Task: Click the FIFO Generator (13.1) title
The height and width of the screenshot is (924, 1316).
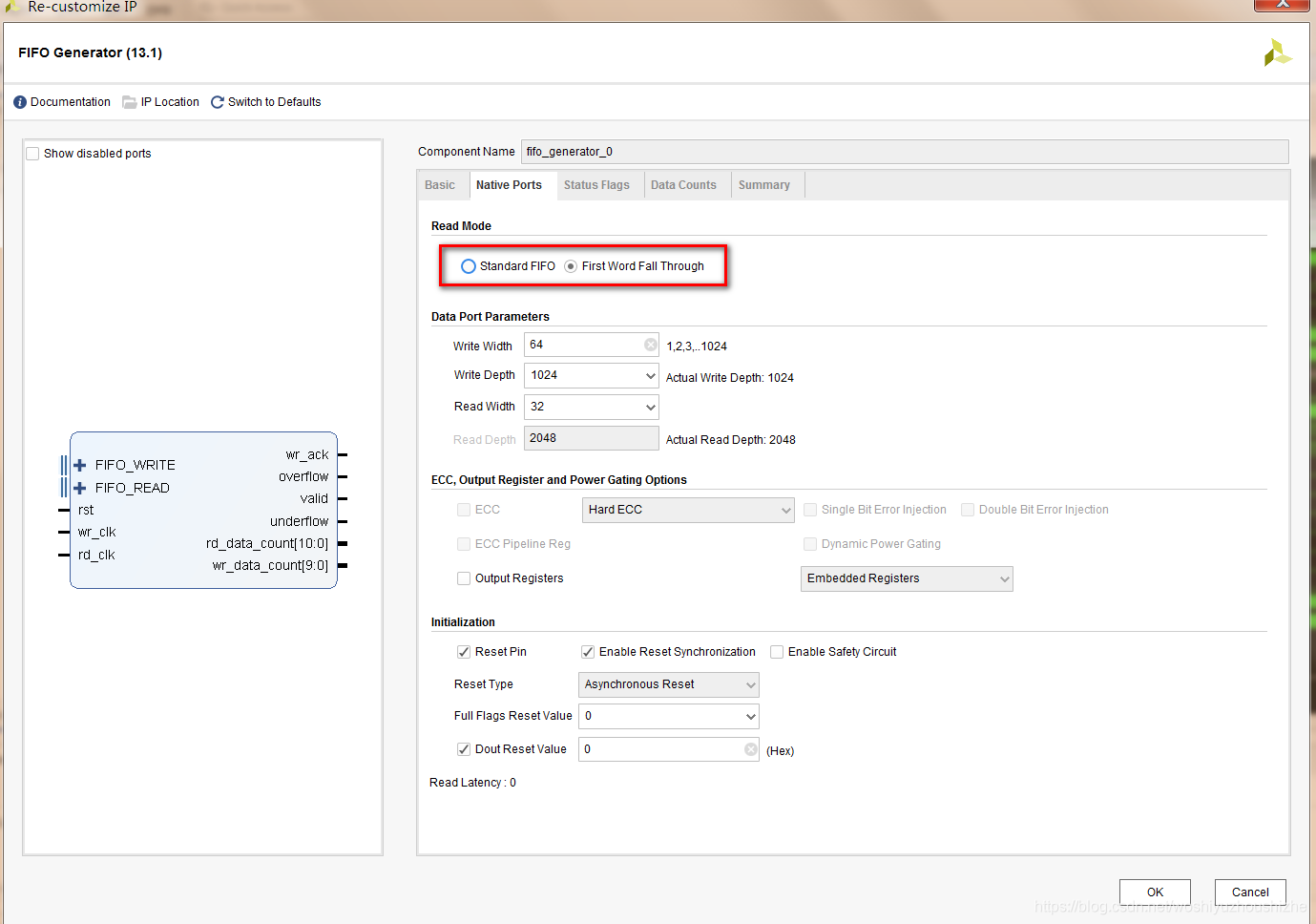Action: 91,52
